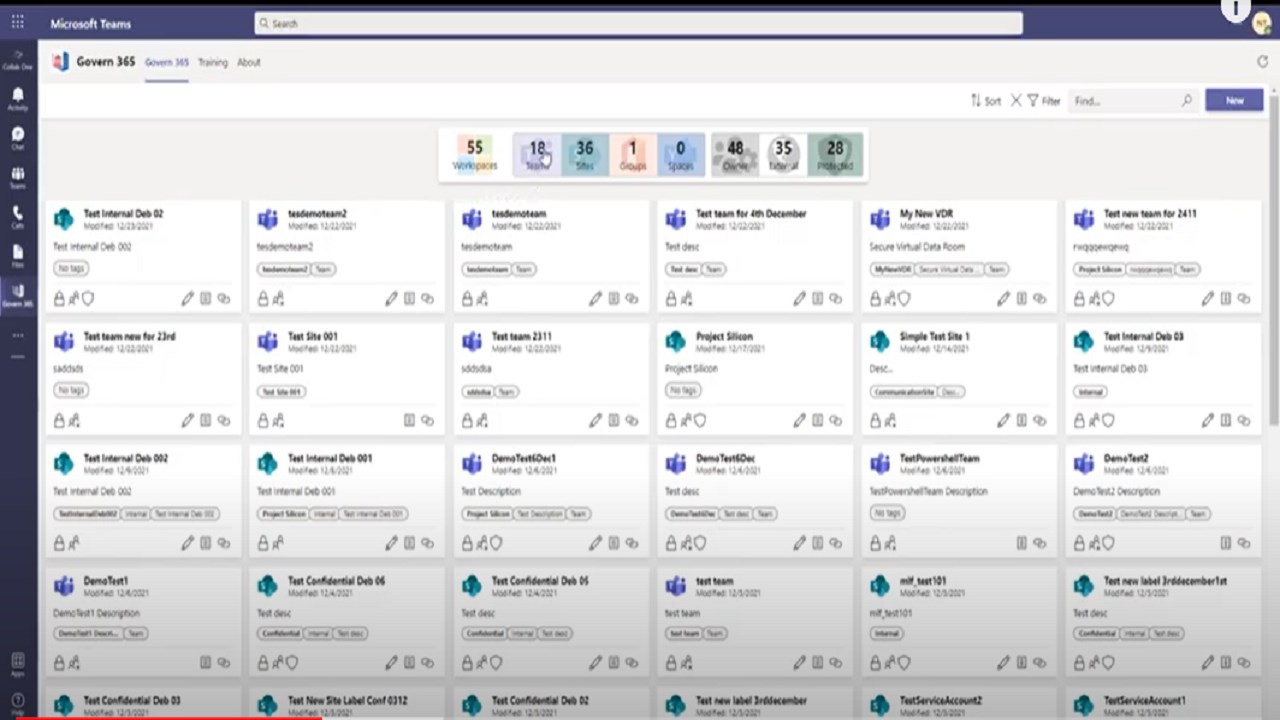Viewport: 1280px width, 720px height.
Task: Open Teams section in the left sidebar
Action: point(18,178)
